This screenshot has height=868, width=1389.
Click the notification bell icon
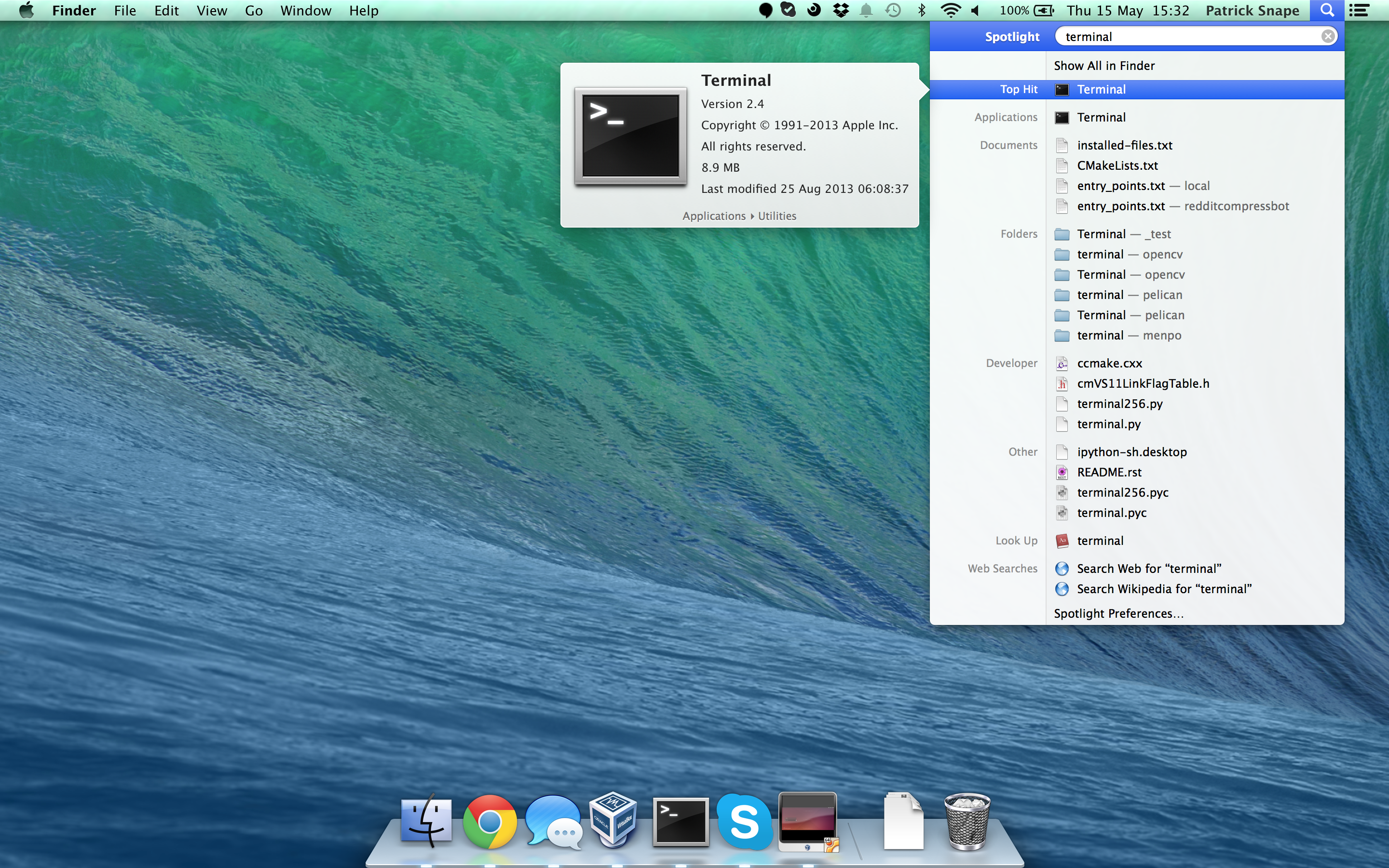(866, 10)
